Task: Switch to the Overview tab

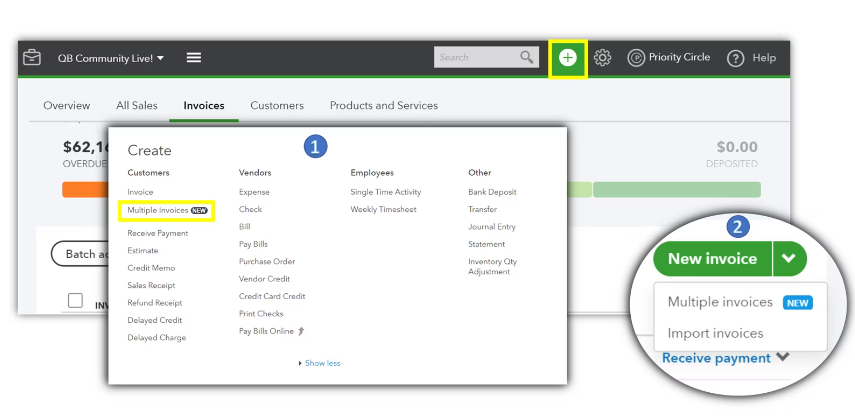Action: [67, 105]
